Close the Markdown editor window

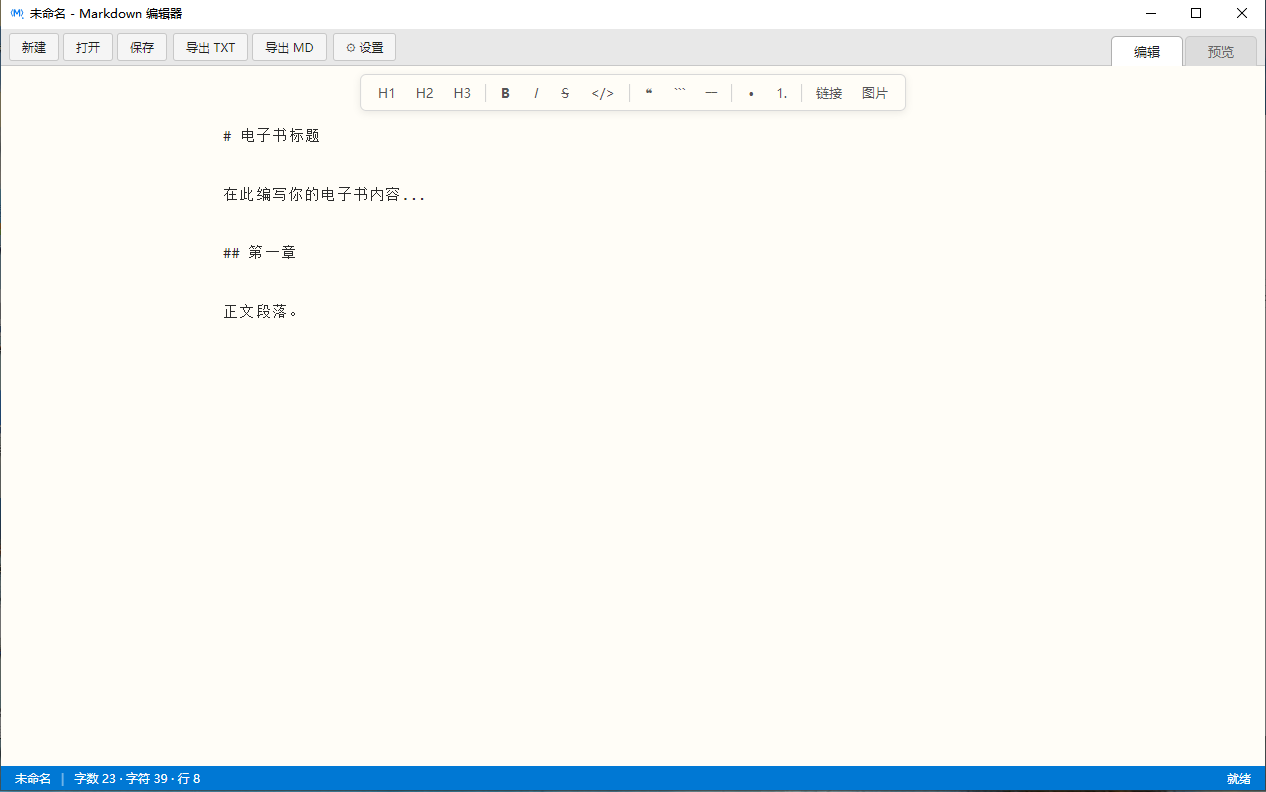point(1242,14)
